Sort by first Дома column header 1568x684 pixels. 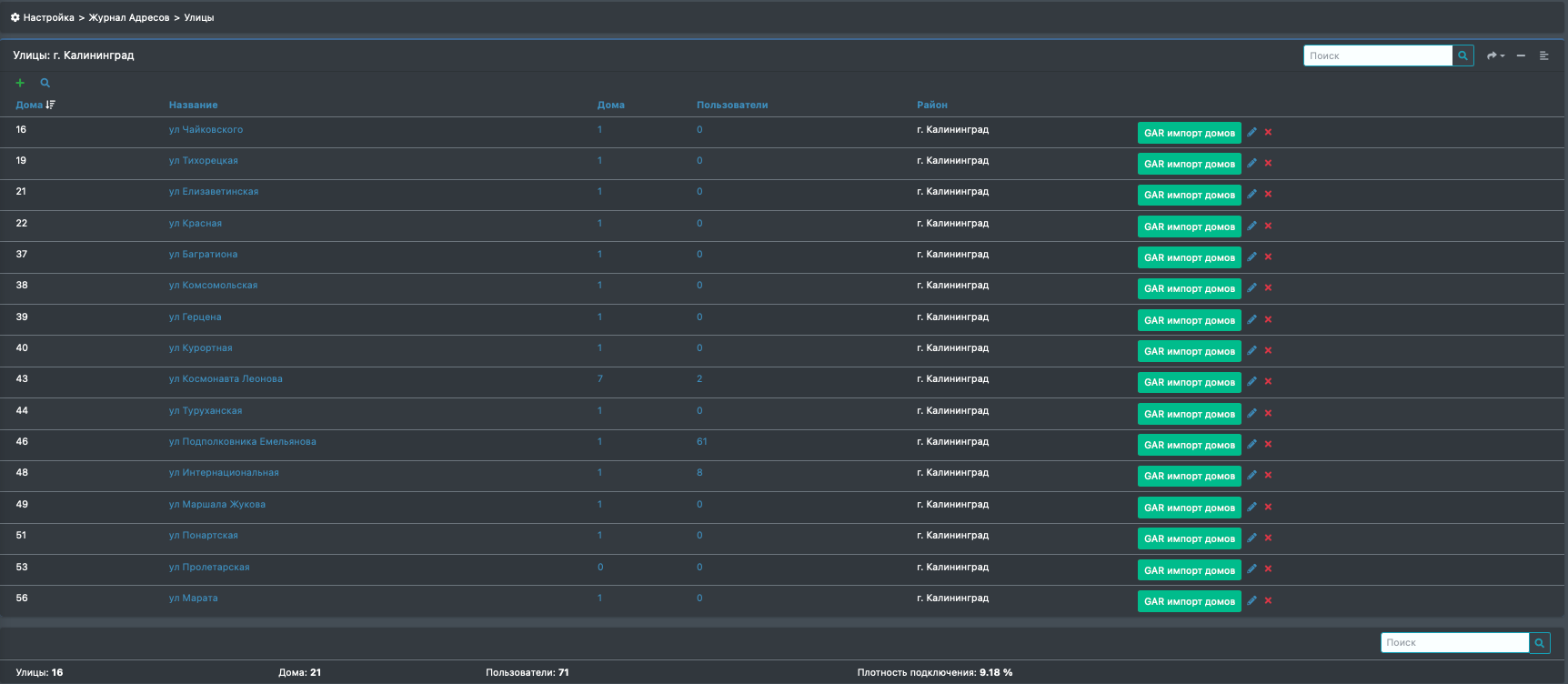coord(35,105)
